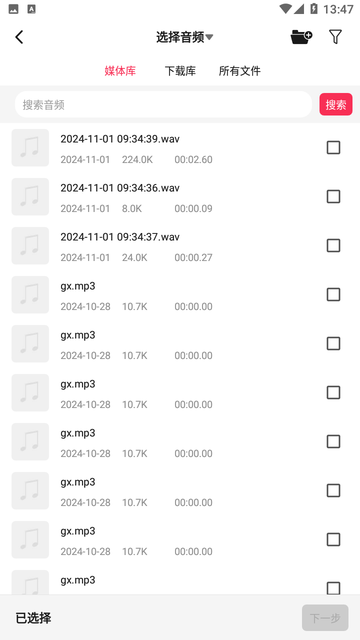Open the picture notification icon in status bar

tap(13, 9)
